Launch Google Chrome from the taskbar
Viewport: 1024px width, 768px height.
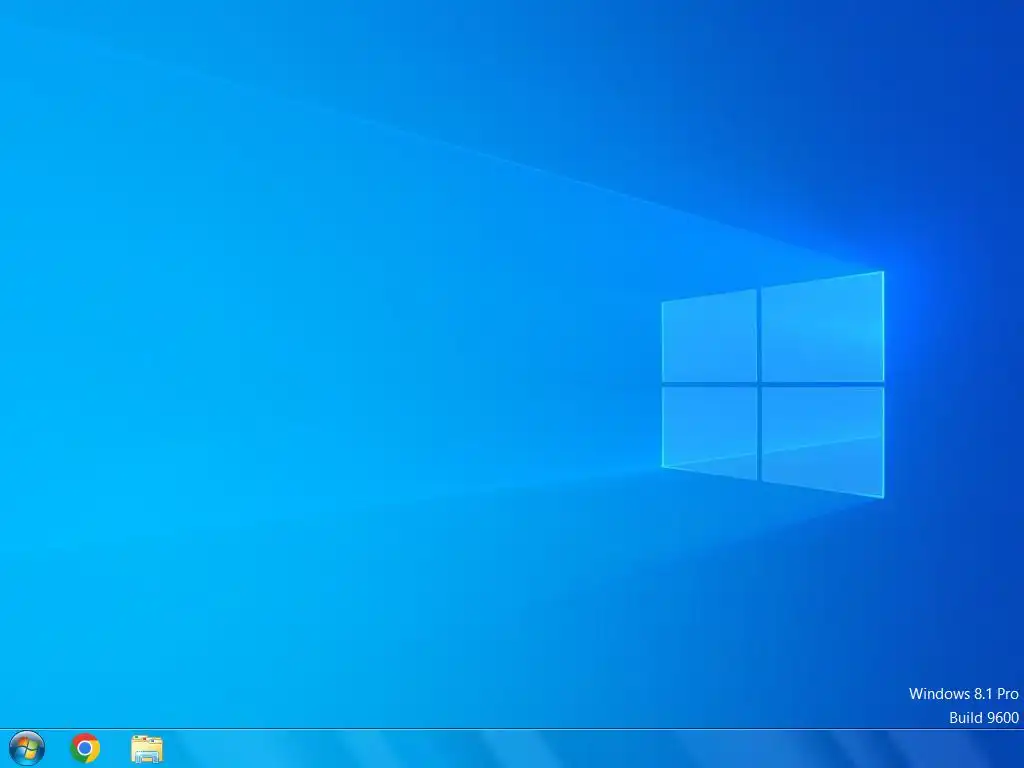[x=85, y=748]
